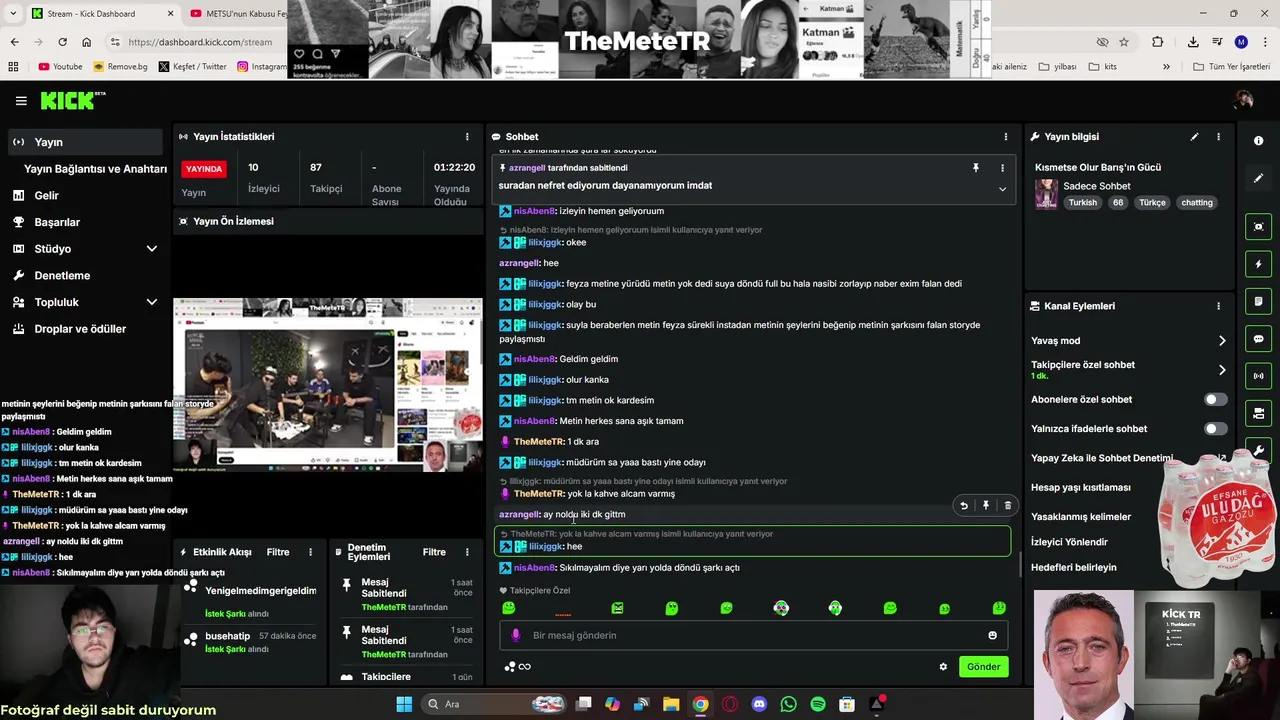Open the emoji picker in message box
This screenshot has height=720, width=1280.
point(992,636)
